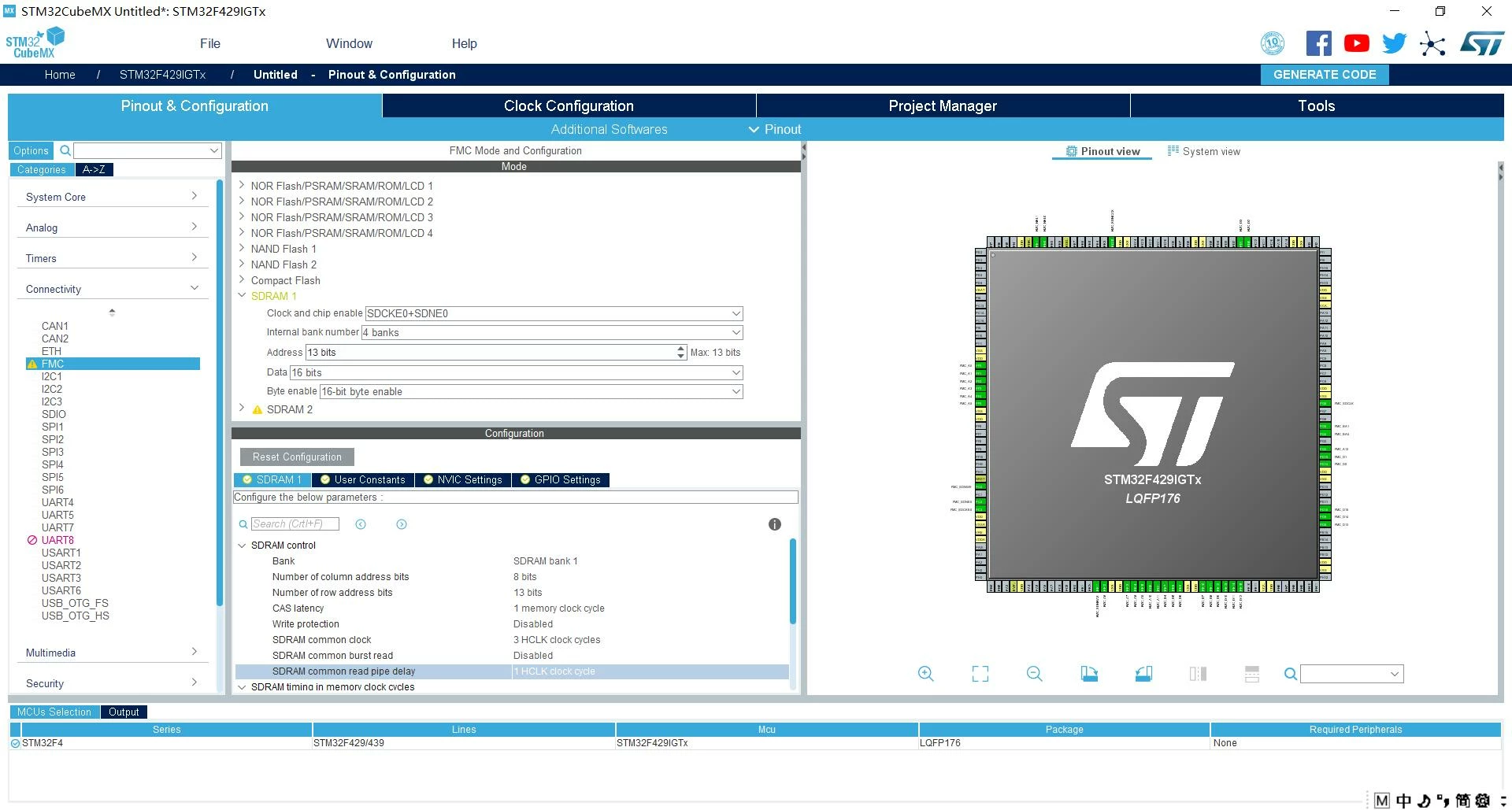Image resolution: width=1512 pixels, height=810 pixels.
Task: Expand the Timers category
Action: 111,258
